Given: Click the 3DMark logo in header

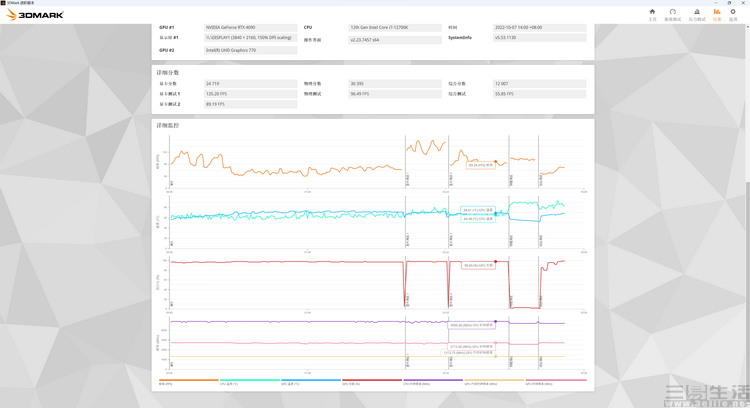Looking at the screenshot, I should (x=34, y=15).
